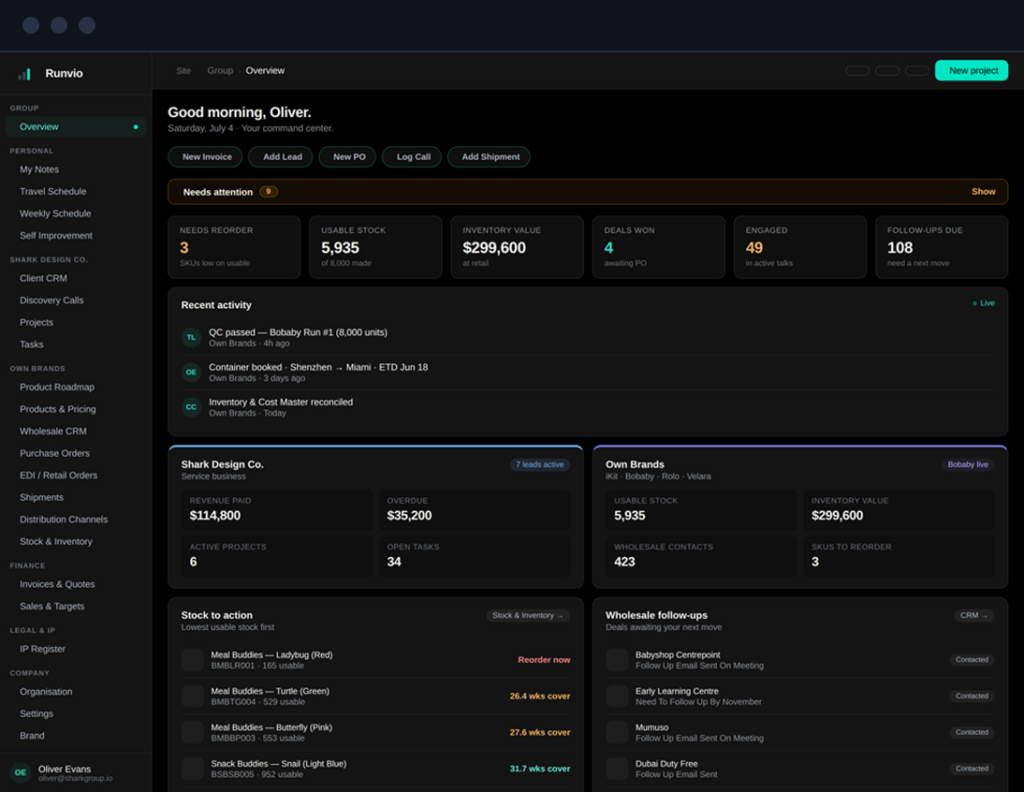
Task: Click the New project button
Action: 972,71
